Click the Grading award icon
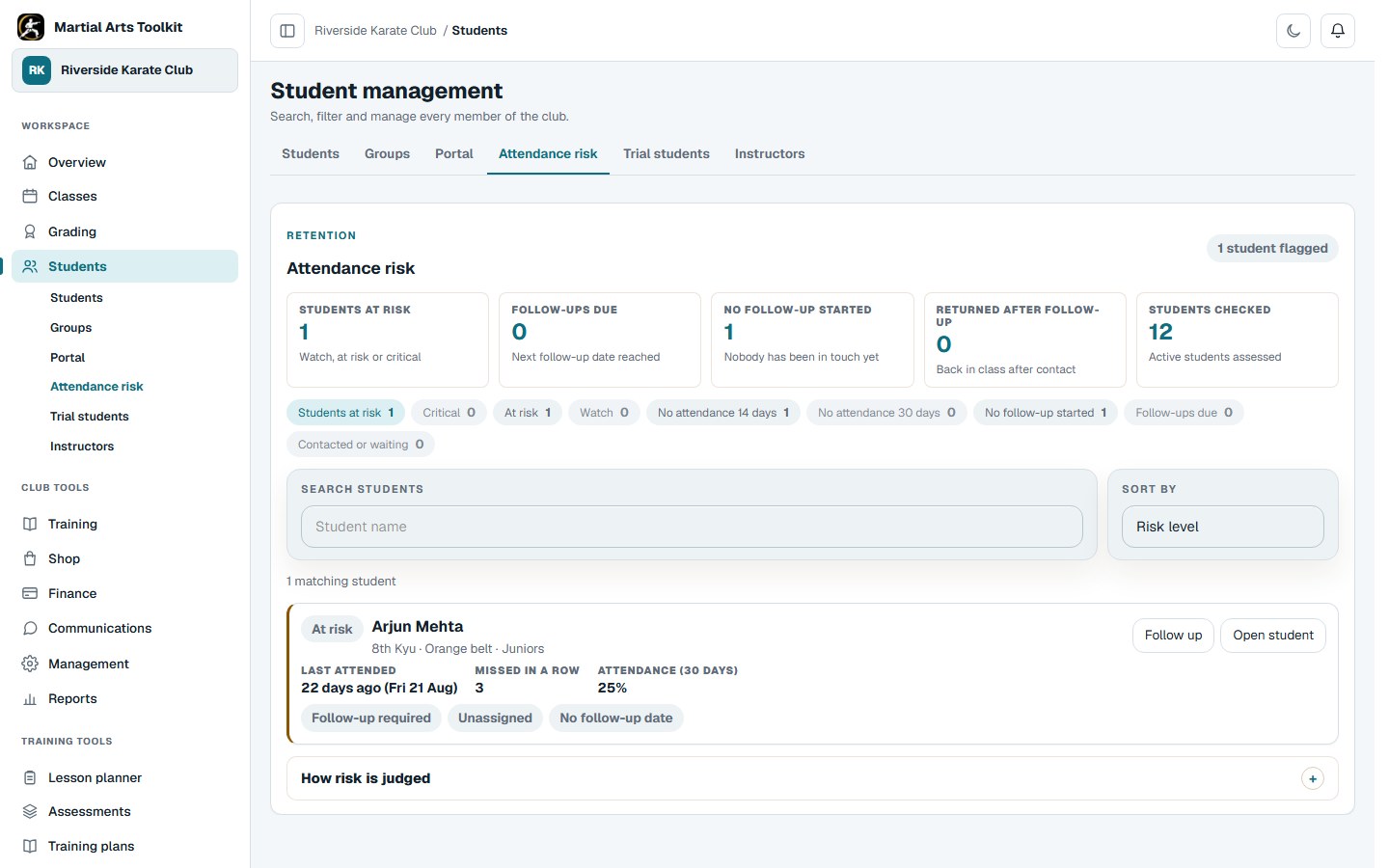Image resolution: width=1389 pixels, height=868 pixels. tap(30, 231)
